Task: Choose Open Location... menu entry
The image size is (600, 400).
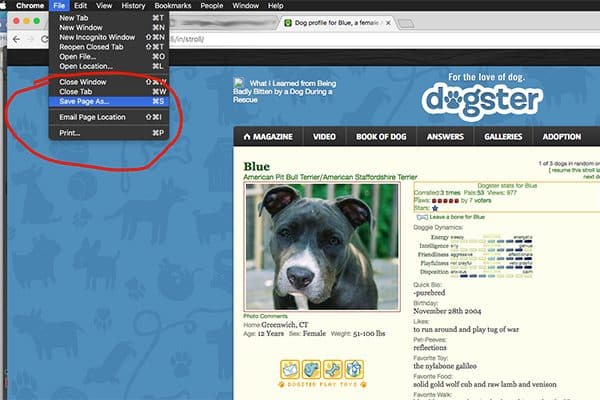Action: tap(109, 66)
